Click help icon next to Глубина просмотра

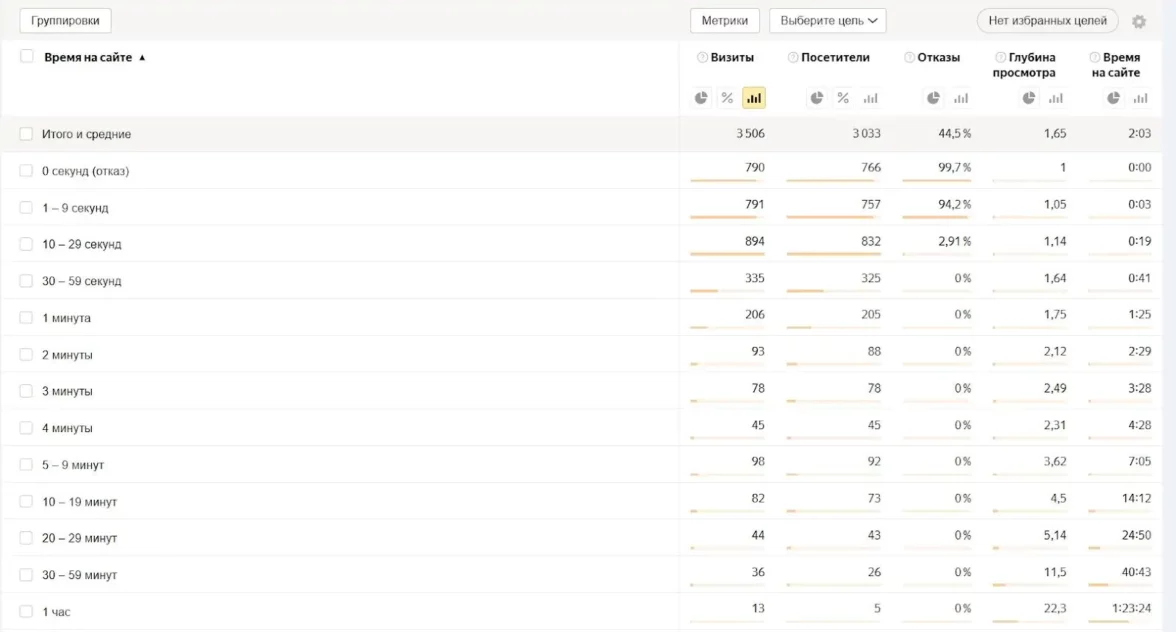[1000, 58]
